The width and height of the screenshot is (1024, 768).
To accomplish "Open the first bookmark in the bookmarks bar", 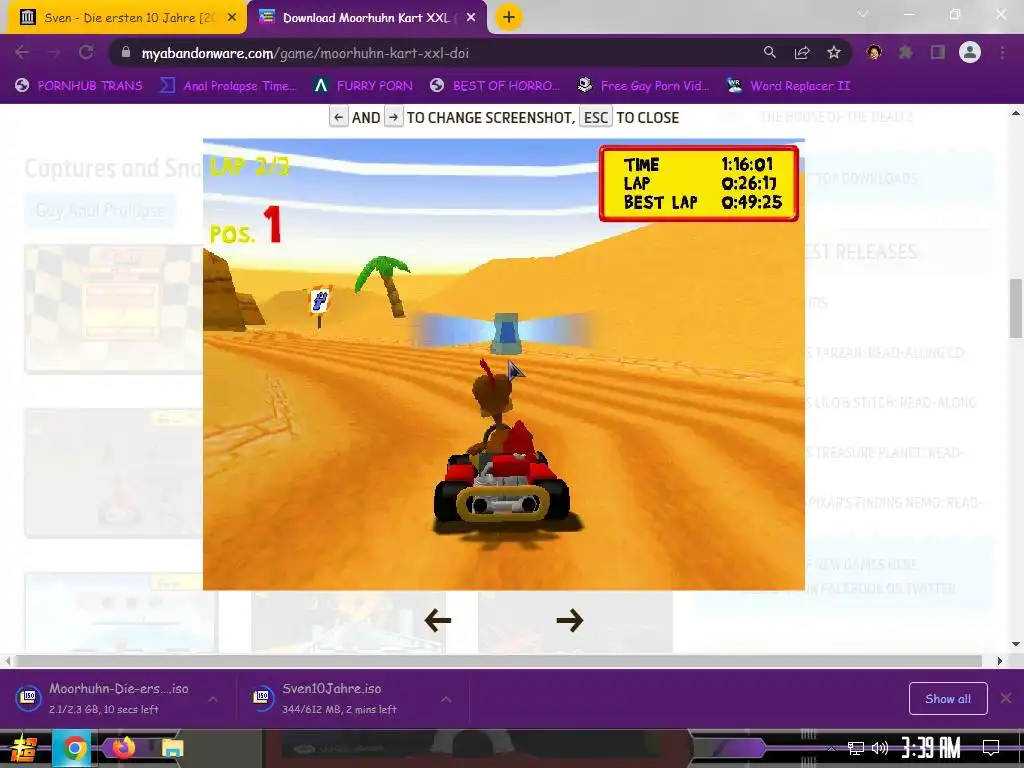I will (78, 86).
